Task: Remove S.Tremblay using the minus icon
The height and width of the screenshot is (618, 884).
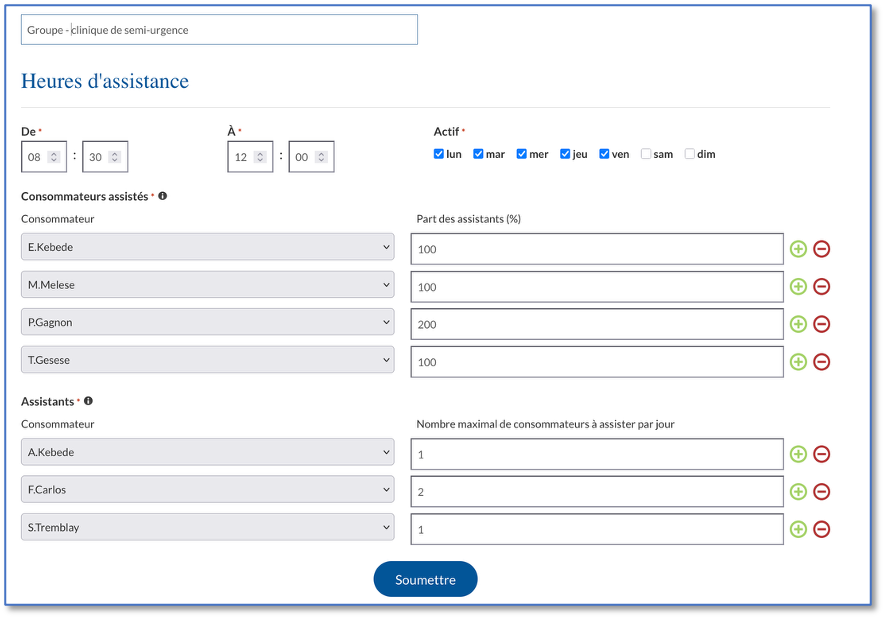Action: coord(822,529)
